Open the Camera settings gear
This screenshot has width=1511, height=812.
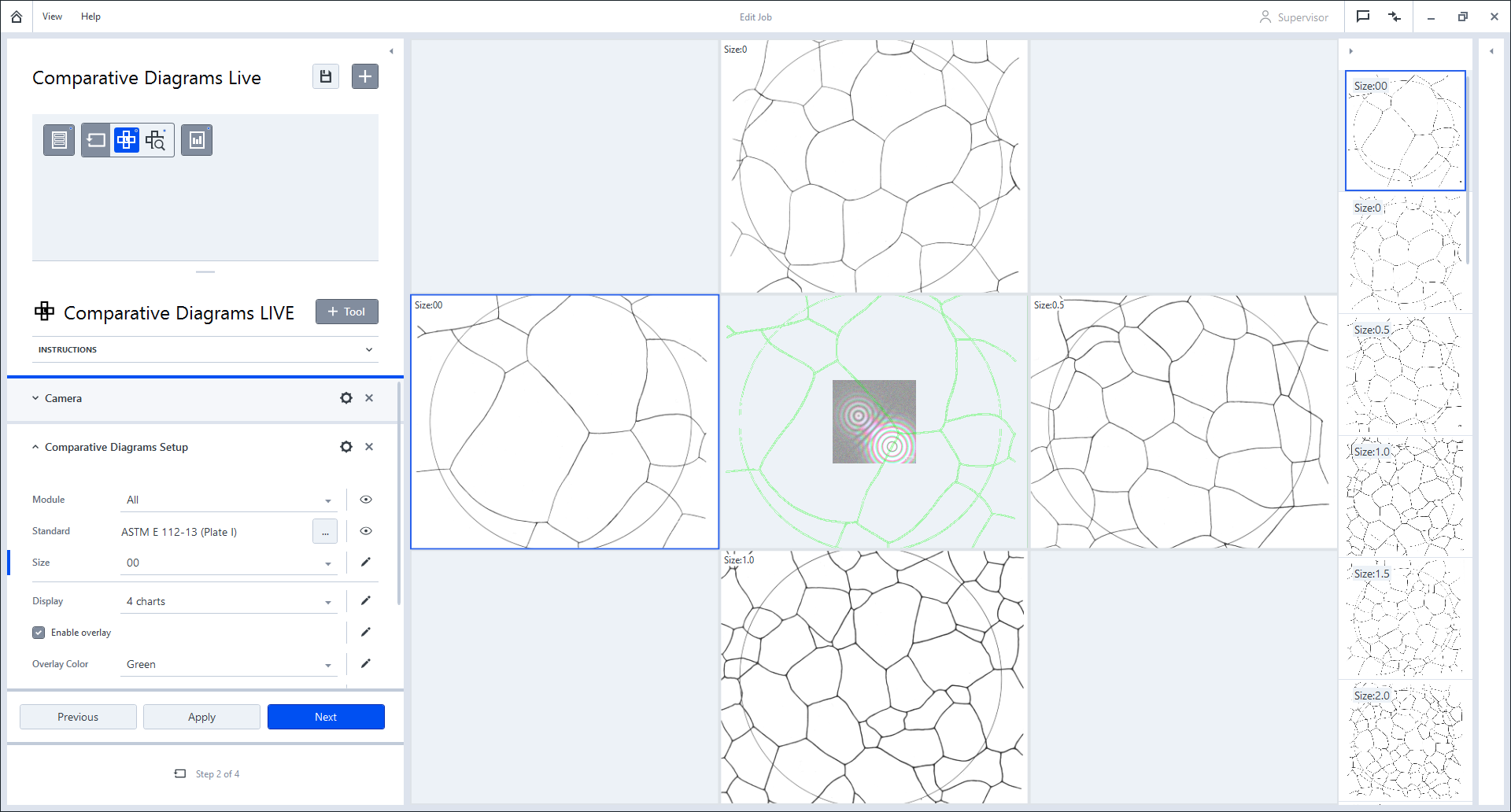(345, 398)
